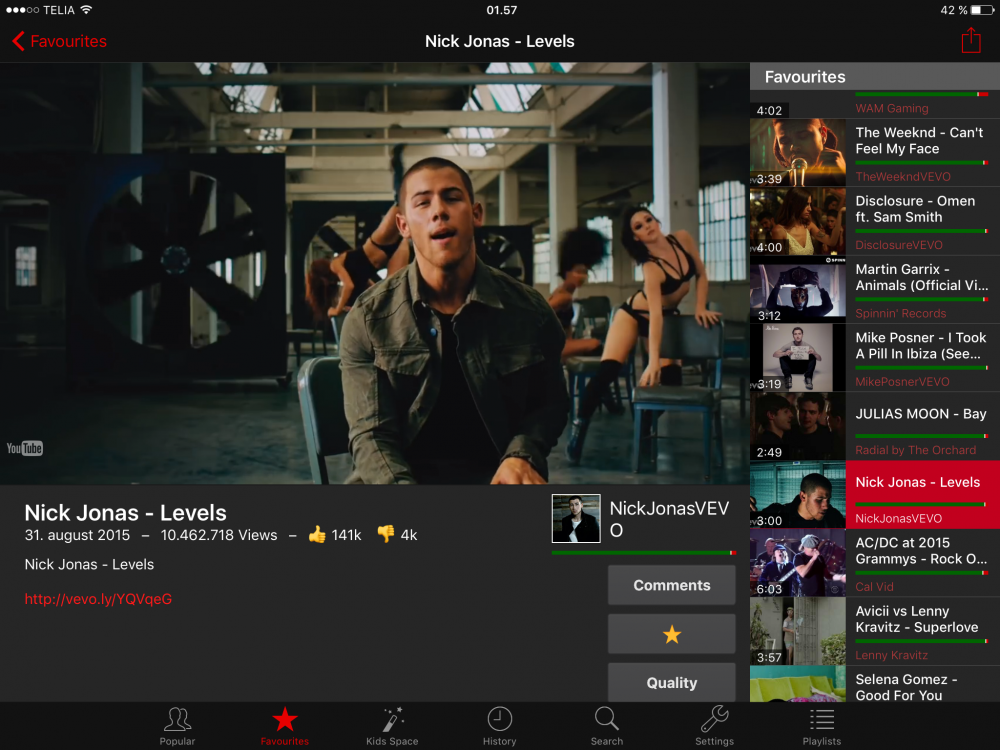Click the YouTube logo on the video
1000x750 pixels.
tap(24, 448)
